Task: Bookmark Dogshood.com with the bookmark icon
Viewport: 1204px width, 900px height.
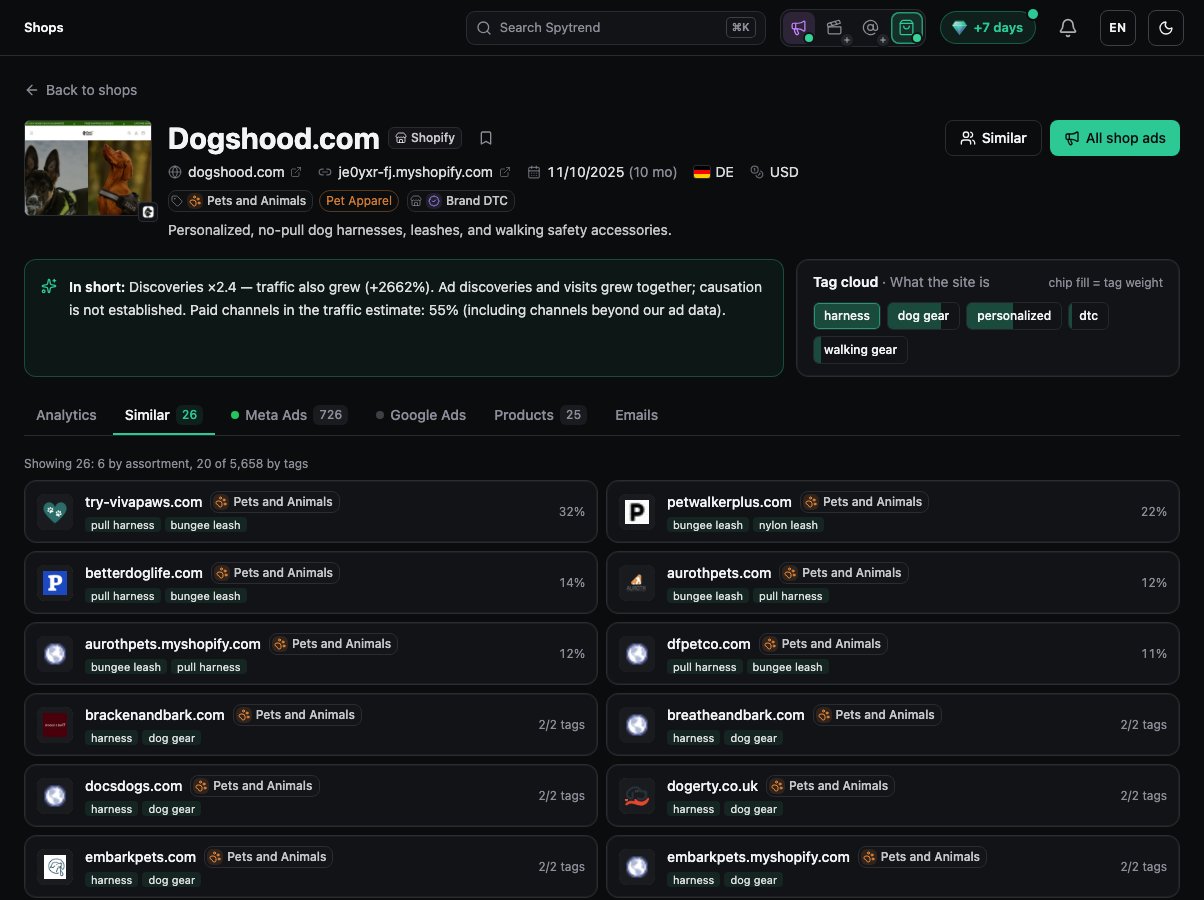Action: tap(486, 138)
